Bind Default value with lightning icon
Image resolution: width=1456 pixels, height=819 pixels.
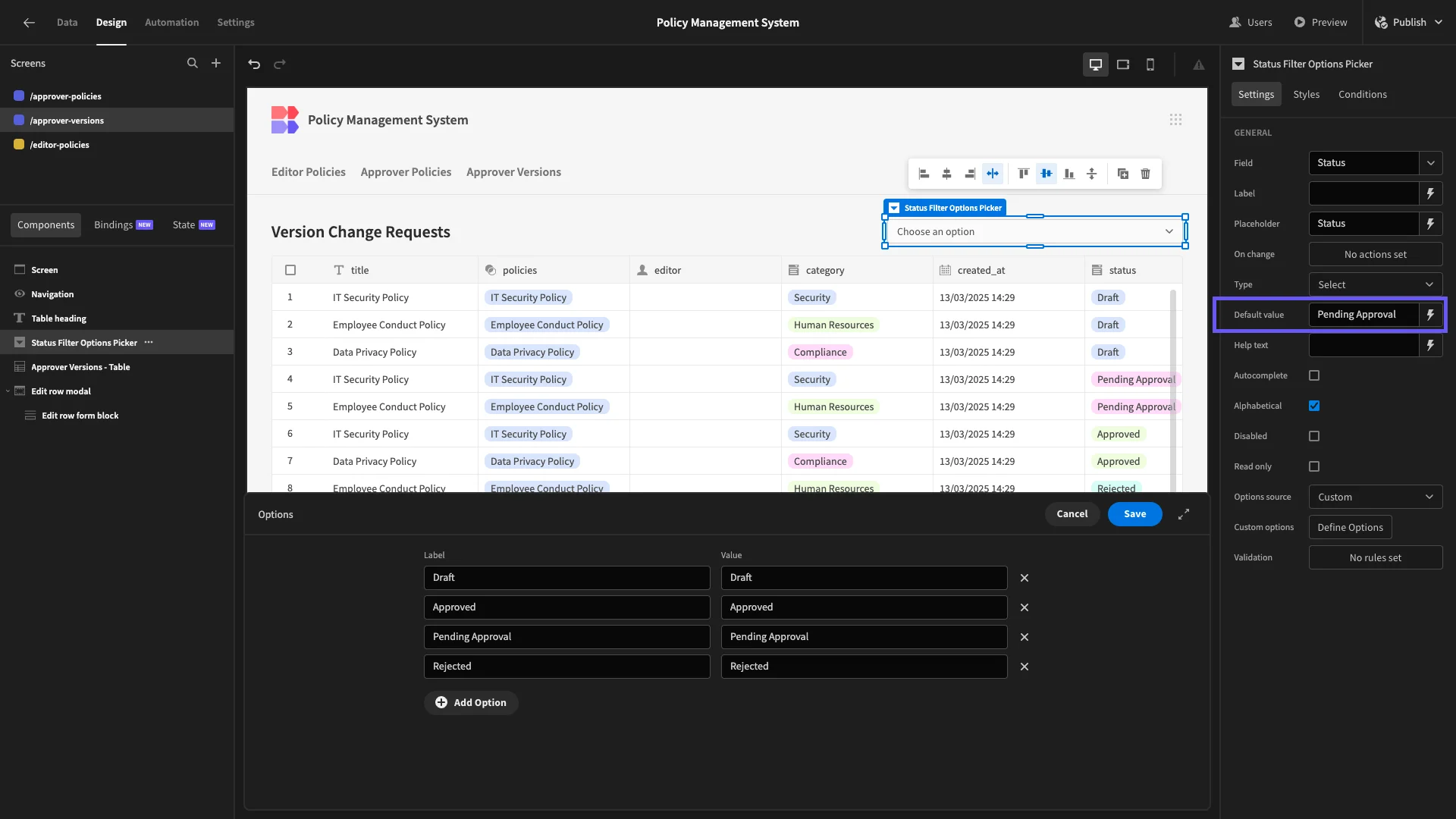(1431, 315)
